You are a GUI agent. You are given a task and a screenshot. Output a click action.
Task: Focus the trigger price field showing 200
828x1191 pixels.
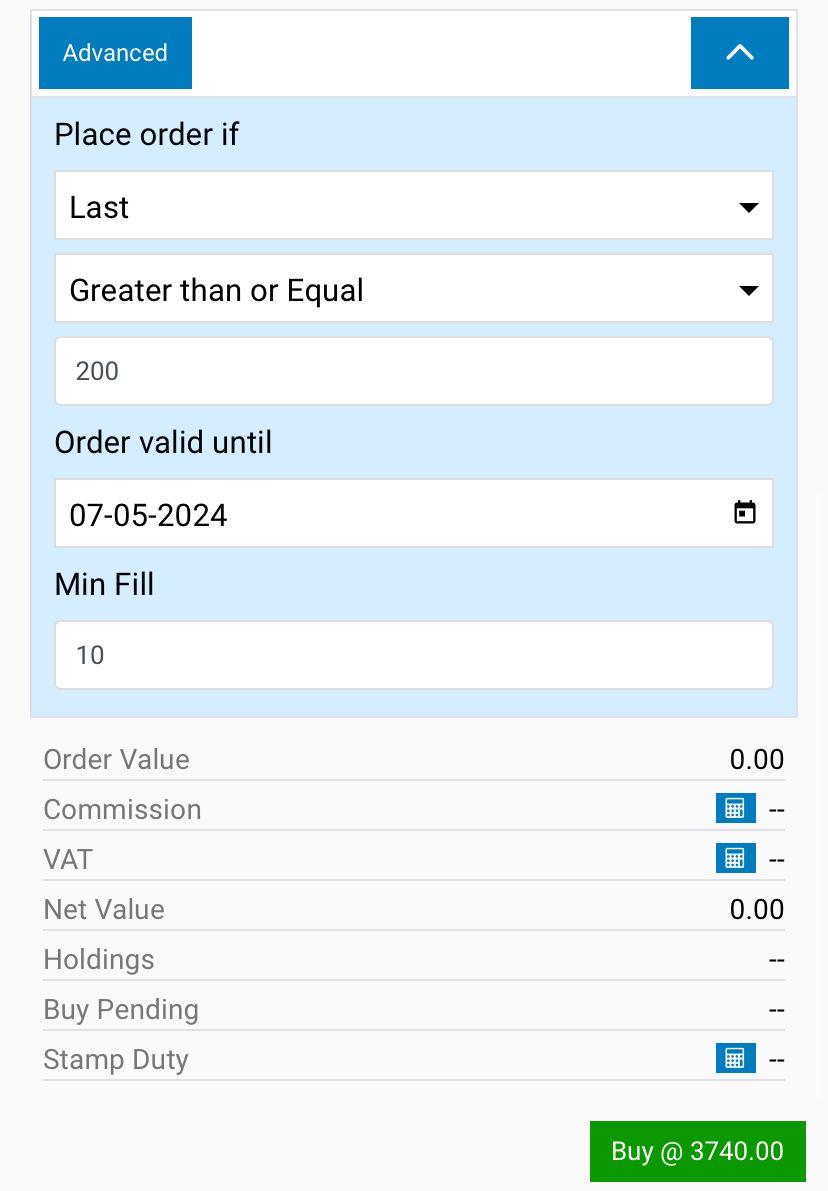point(414,371)
